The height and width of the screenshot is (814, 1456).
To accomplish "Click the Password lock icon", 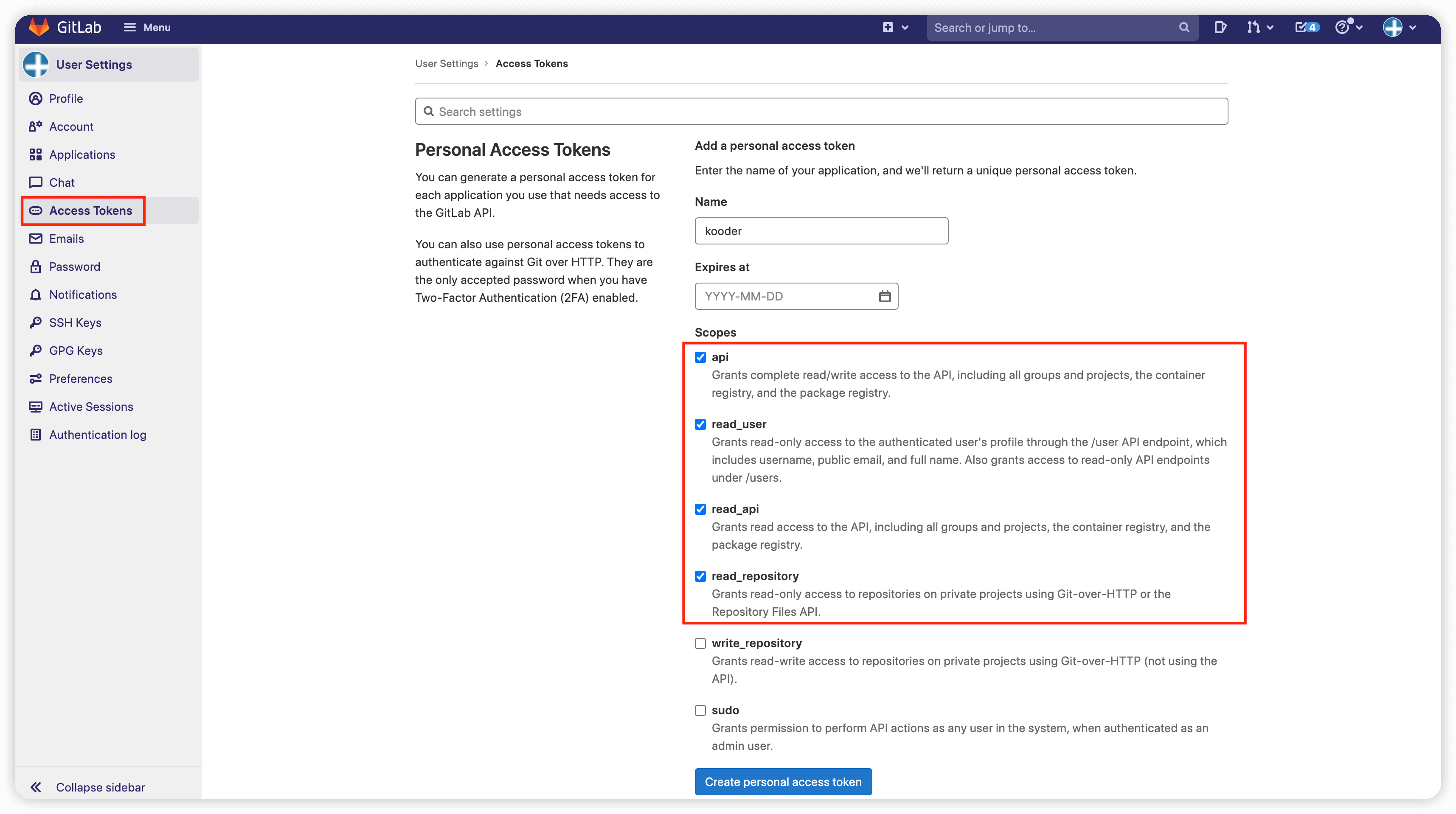I will [36, 266].
